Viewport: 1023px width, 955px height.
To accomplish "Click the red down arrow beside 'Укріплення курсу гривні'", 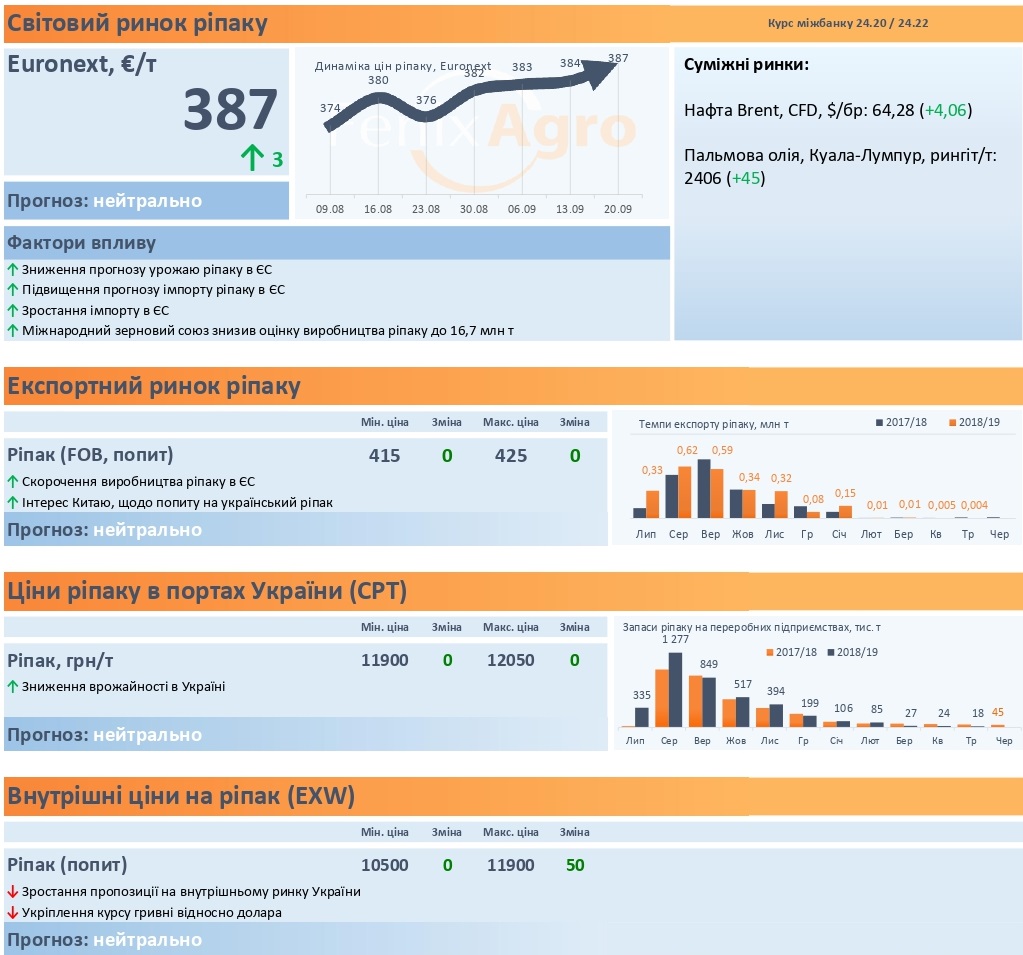I will click(x=12, y=913).
